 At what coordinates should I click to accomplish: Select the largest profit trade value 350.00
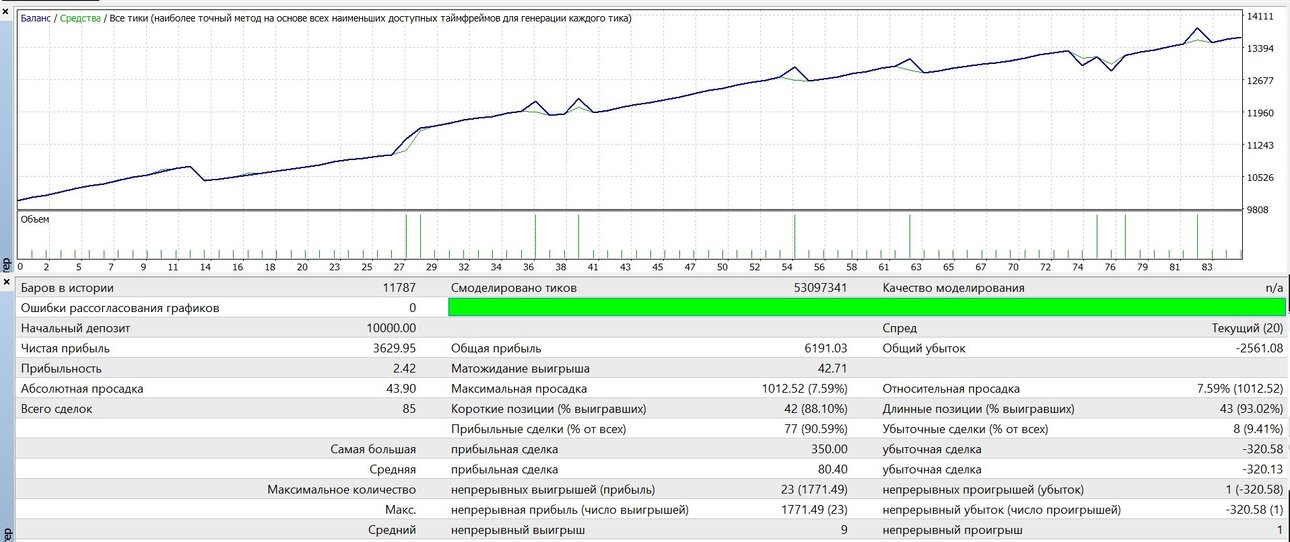click(829, 449)
